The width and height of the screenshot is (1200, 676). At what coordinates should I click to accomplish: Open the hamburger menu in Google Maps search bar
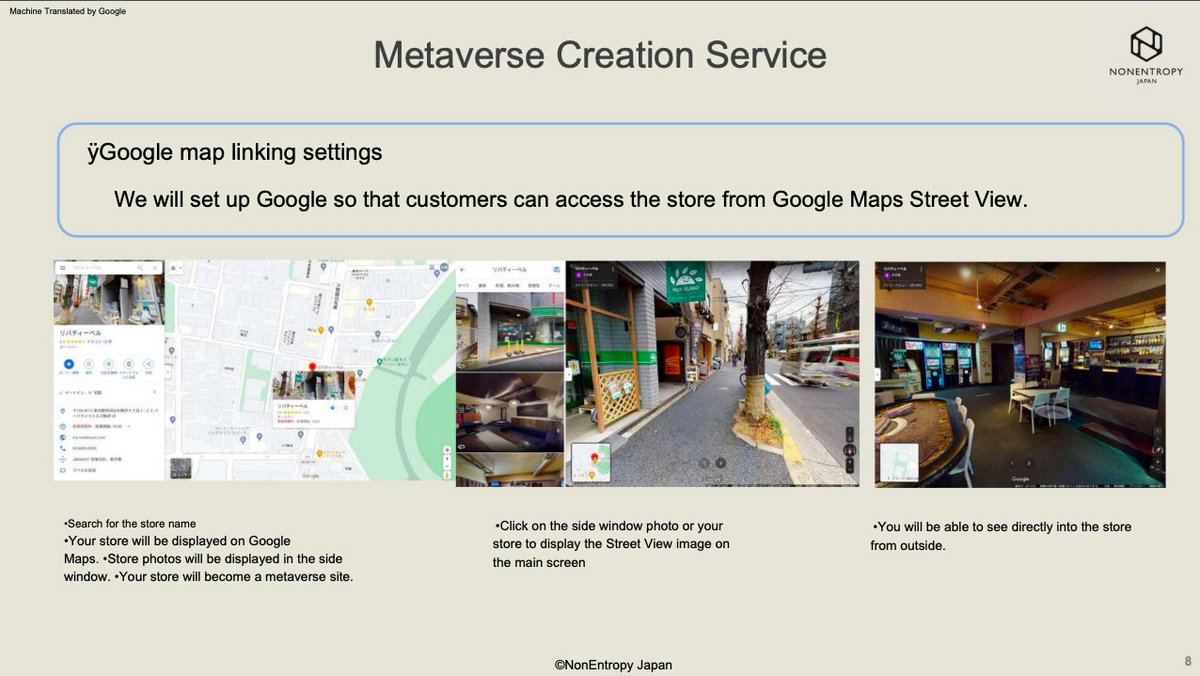63,268
